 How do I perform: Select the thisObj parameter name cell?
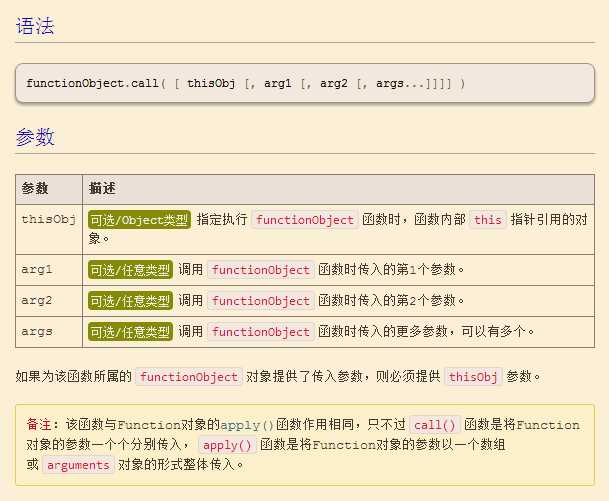point(48,220)
